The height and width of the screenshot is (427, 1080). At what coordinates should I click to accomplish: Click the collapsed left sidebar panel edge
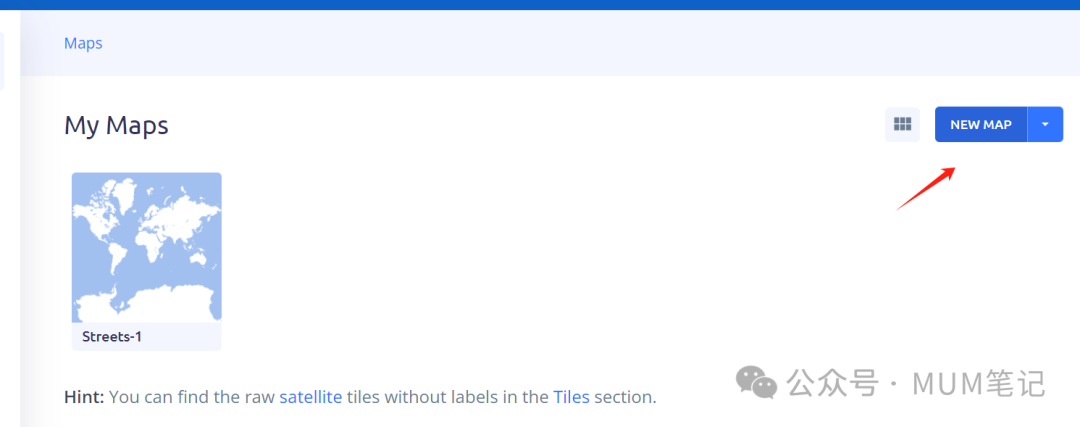tap(2, 61)
